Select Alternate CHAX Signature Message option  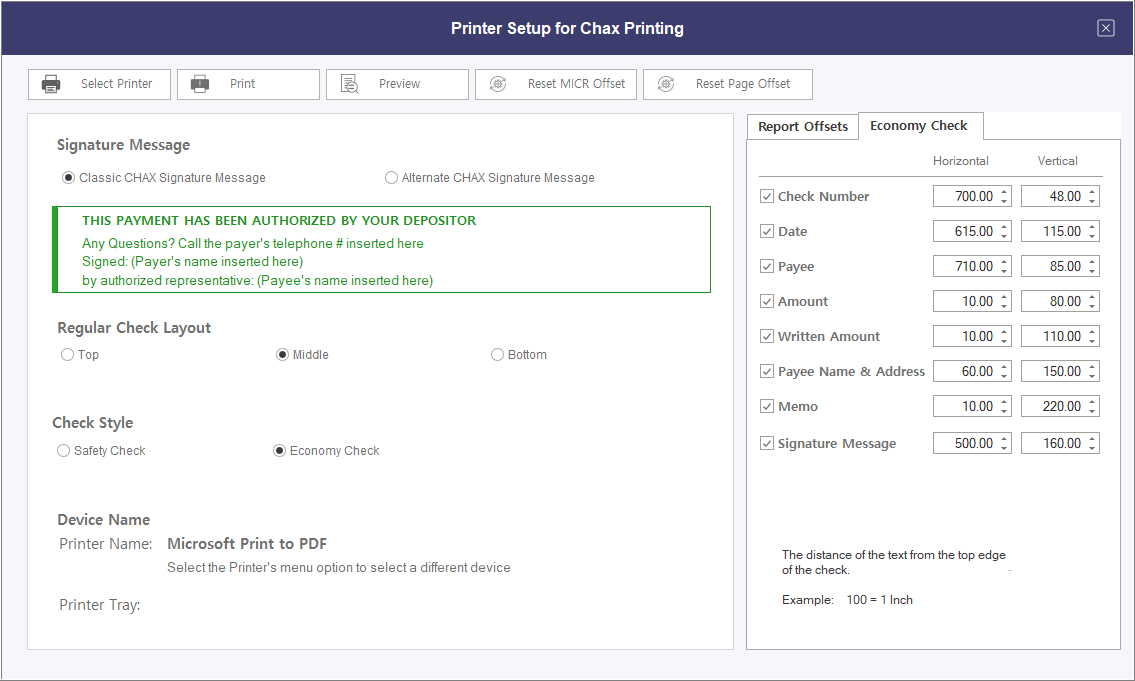point(391,178)
